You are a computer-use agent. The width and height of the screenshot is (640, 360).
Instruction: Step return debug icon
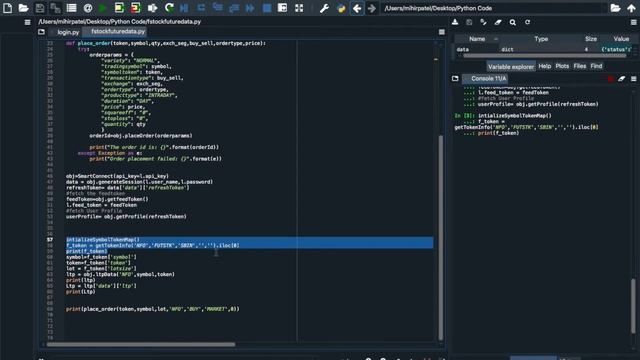point(234,8)
